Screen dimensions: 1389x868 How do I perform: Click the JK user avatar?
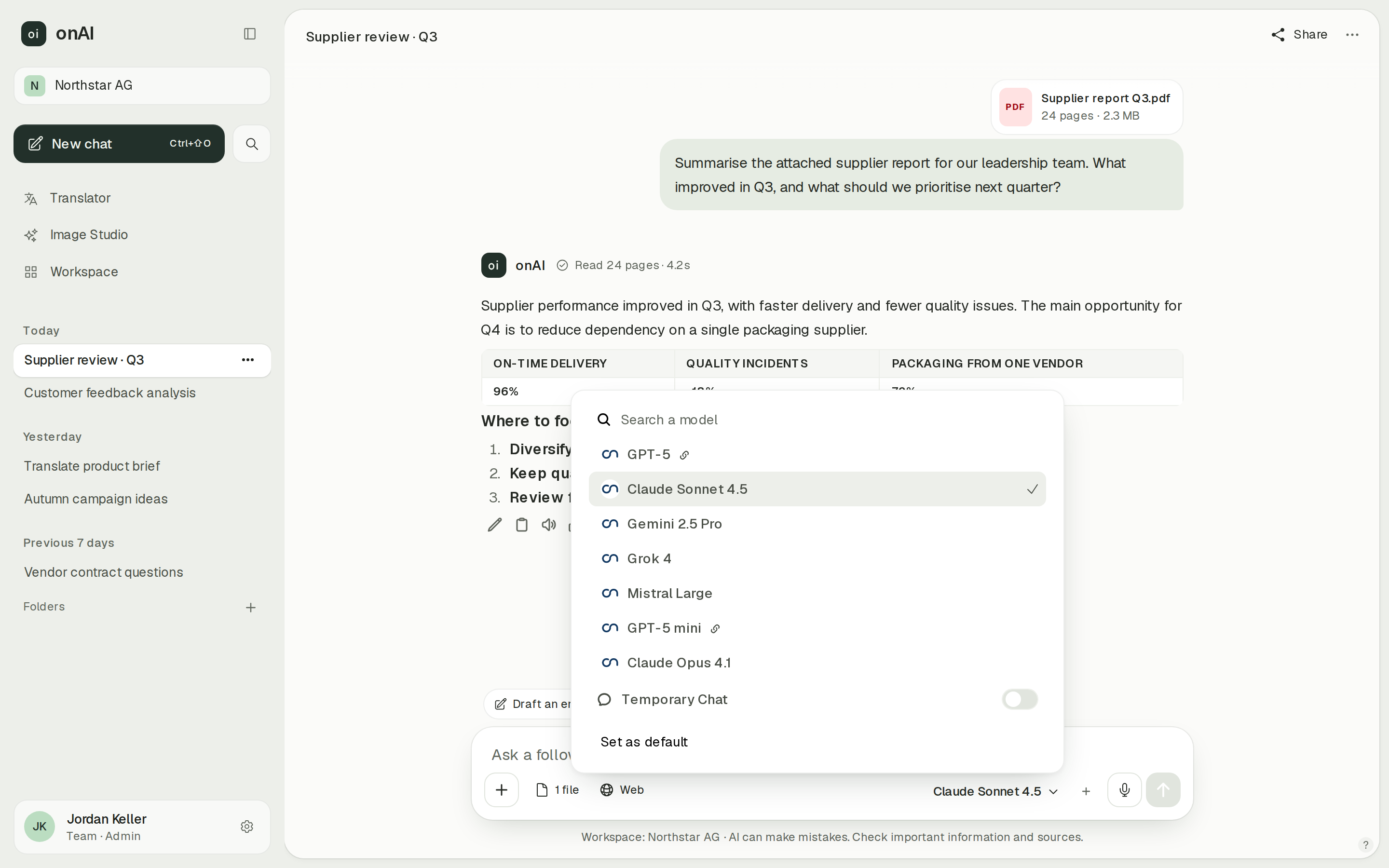click(40, 827)
